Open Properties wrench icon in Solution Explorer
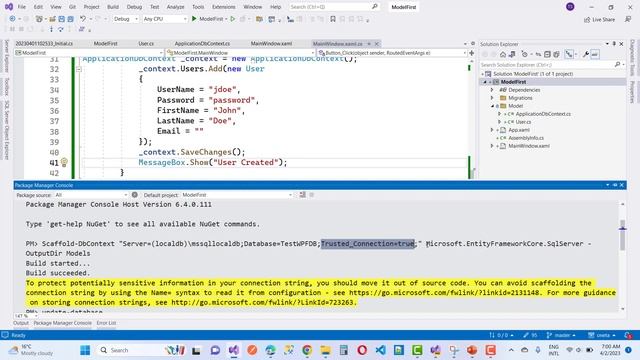The height and width of the screenshot is (360, 640). point(585,54)
